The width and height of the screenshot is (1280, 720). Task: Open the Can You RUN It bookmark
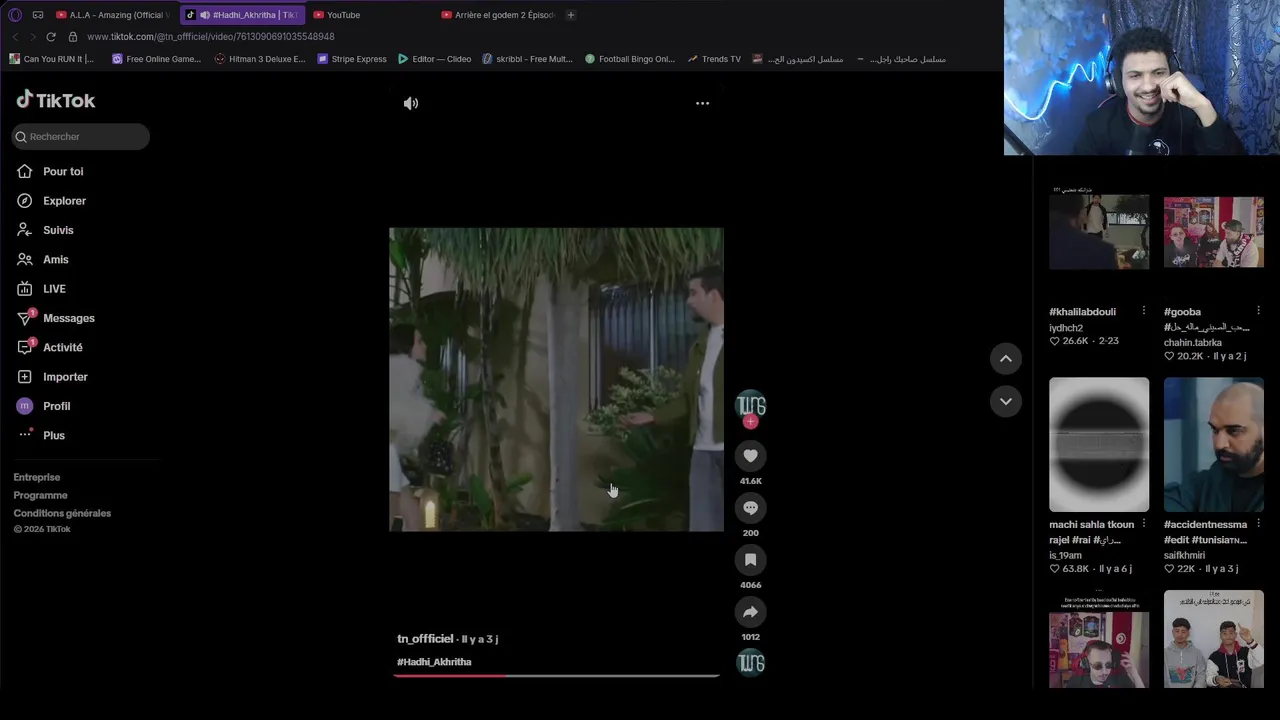51,59
